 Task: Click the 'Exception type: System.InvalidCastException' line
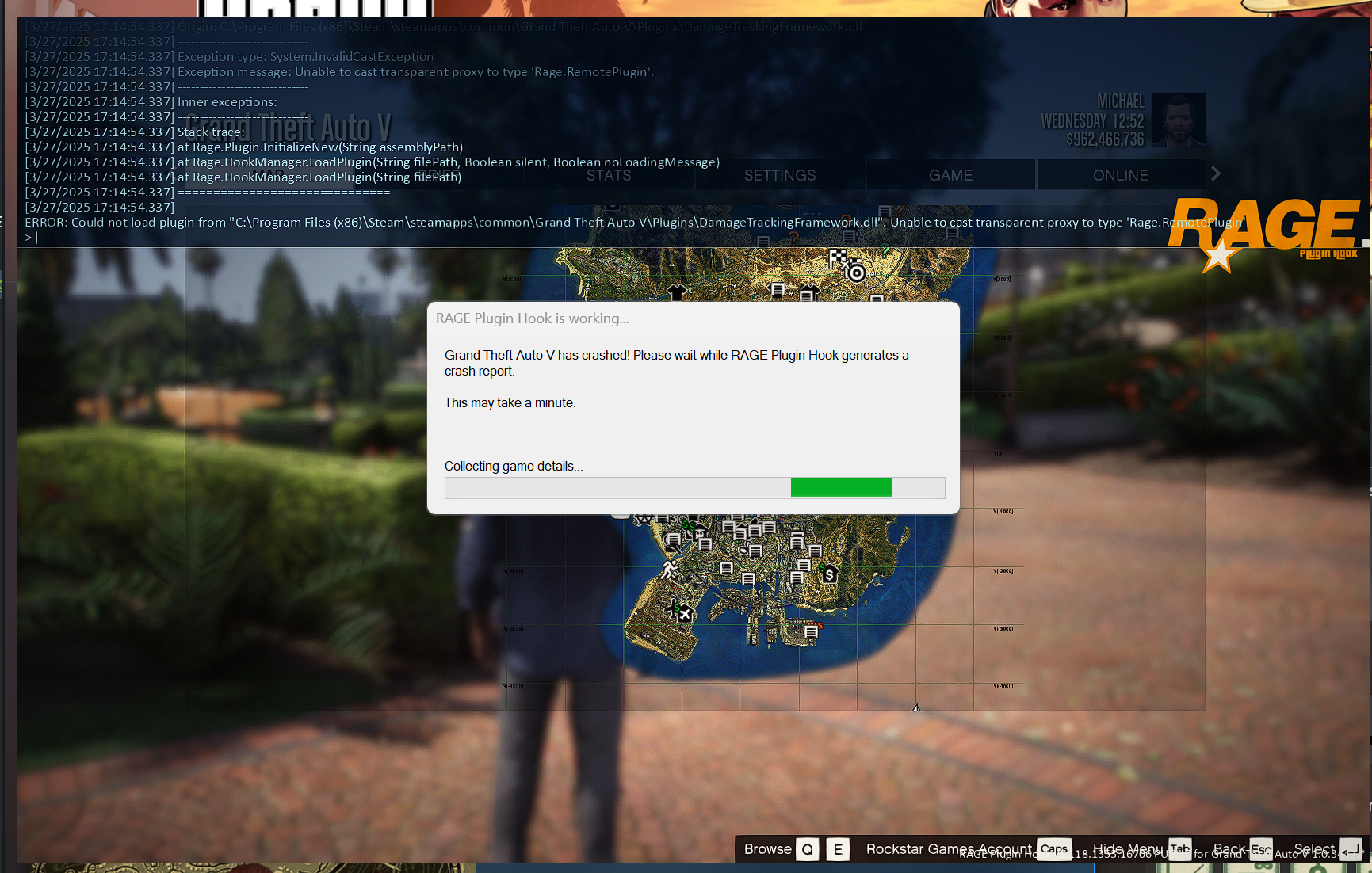point(230,57)
